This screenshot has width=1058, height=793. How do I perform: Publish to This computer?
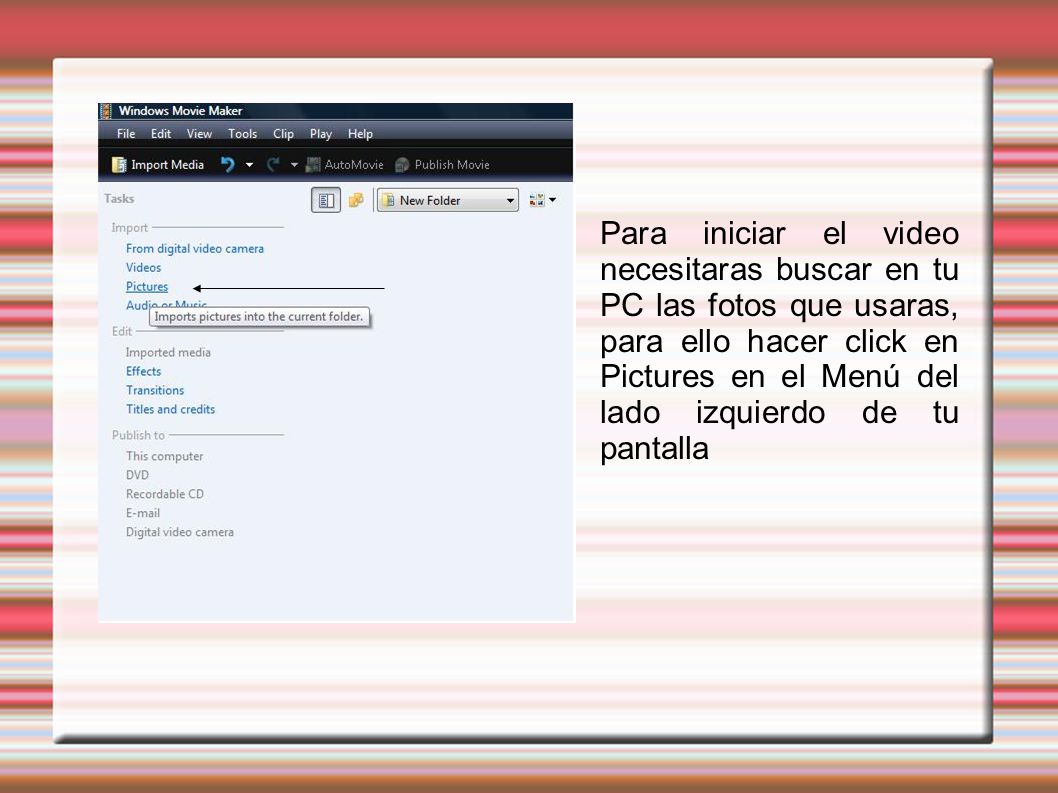164,456
